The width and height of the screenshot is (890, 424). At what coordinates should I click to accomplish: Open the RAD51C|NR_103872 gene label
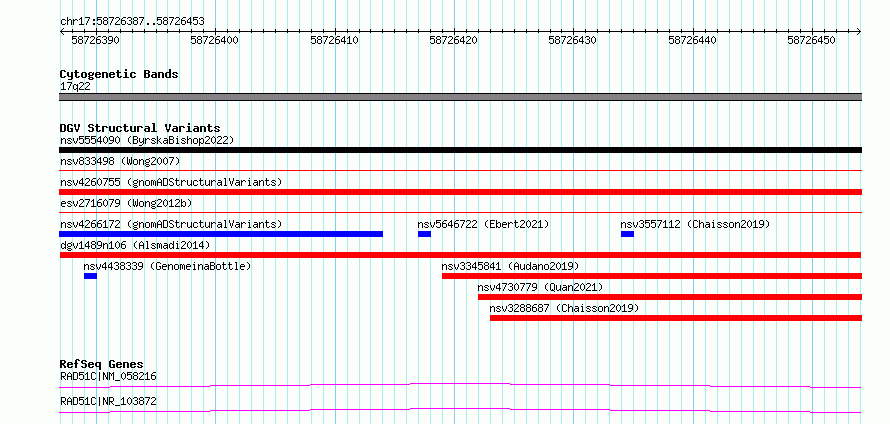(108, 401)
